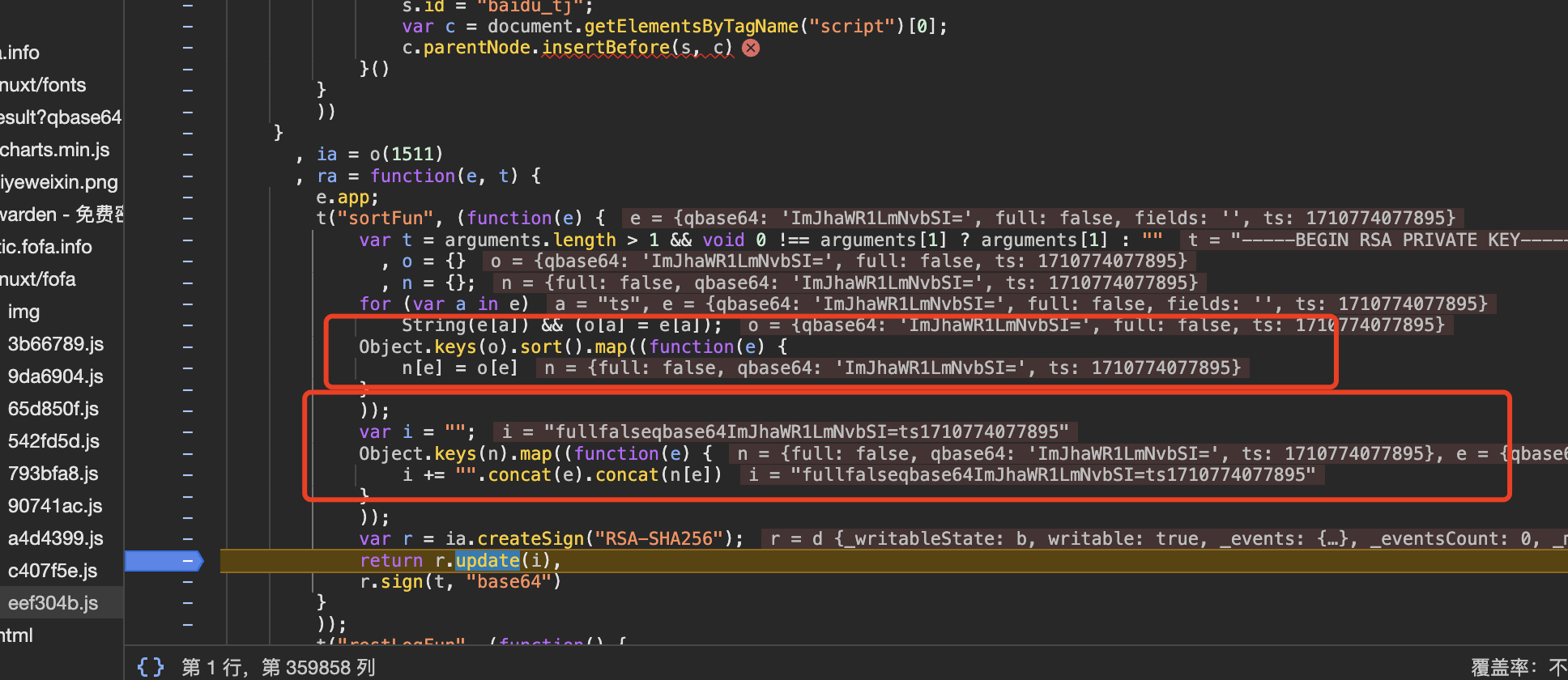
Task: Select the iyeweixin.png image file
Action: click(x=59, y=182)
